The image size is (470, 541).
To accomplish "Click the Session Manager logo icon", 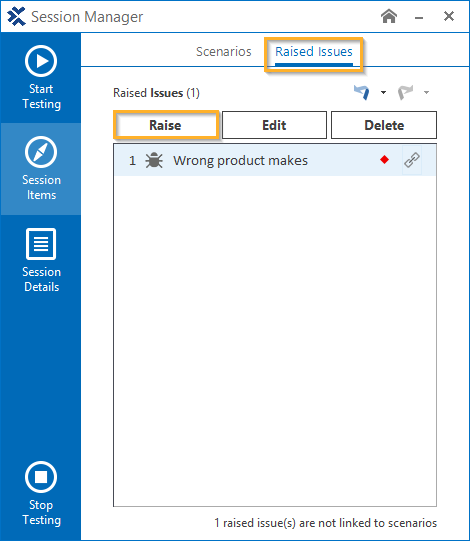I will pos(16,17).
